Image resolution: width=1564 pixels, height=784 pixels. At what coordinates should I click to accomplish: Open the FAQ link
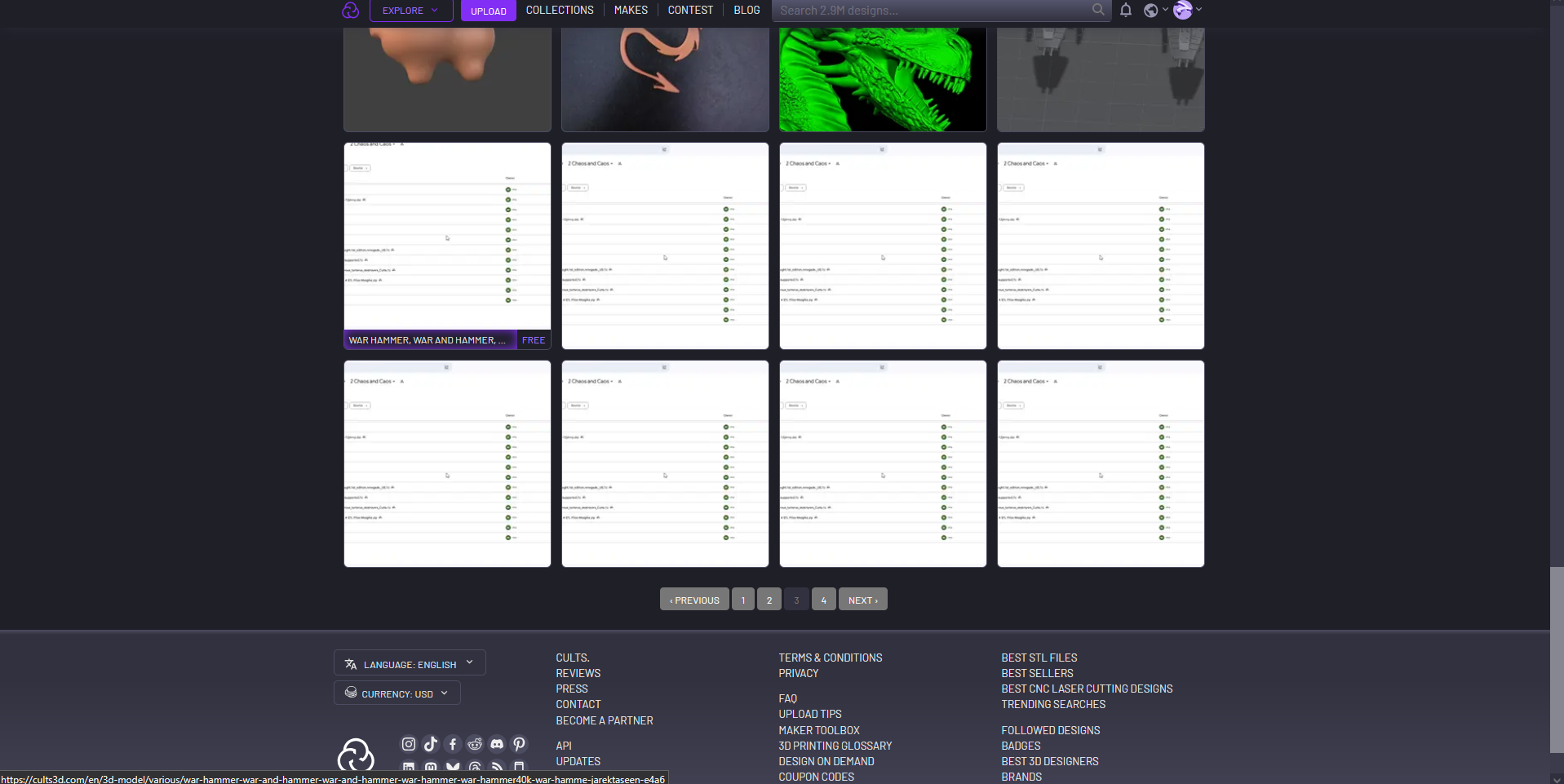tap(788, 698)
